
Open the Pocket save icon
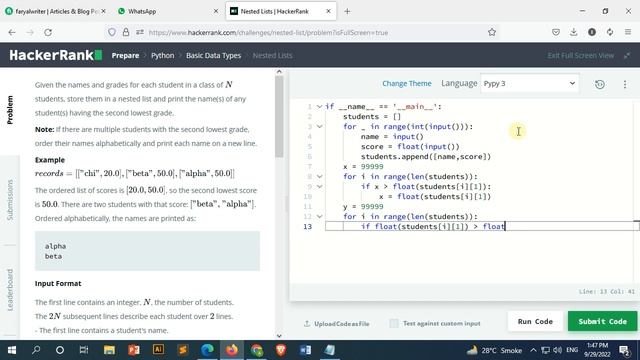point(556,32)
